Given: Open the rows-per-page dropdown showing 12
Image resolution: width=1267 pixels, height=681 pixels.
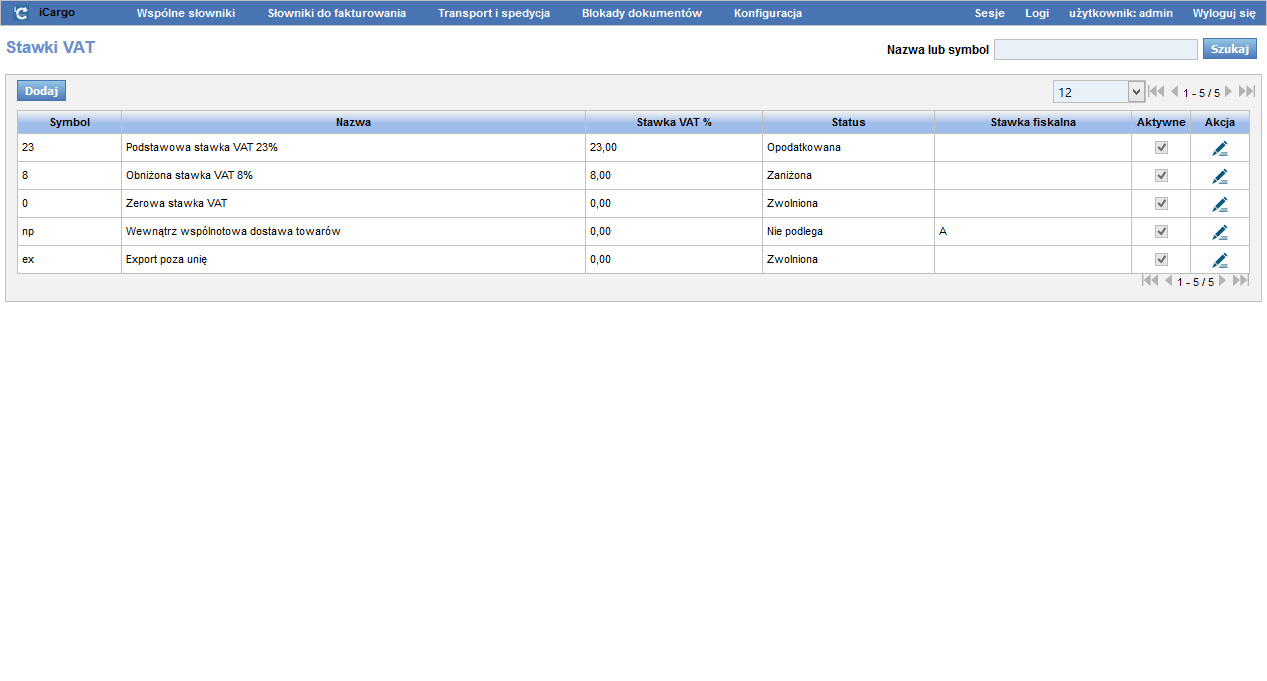Looking at the screenshot, I should pos(1098,92).
